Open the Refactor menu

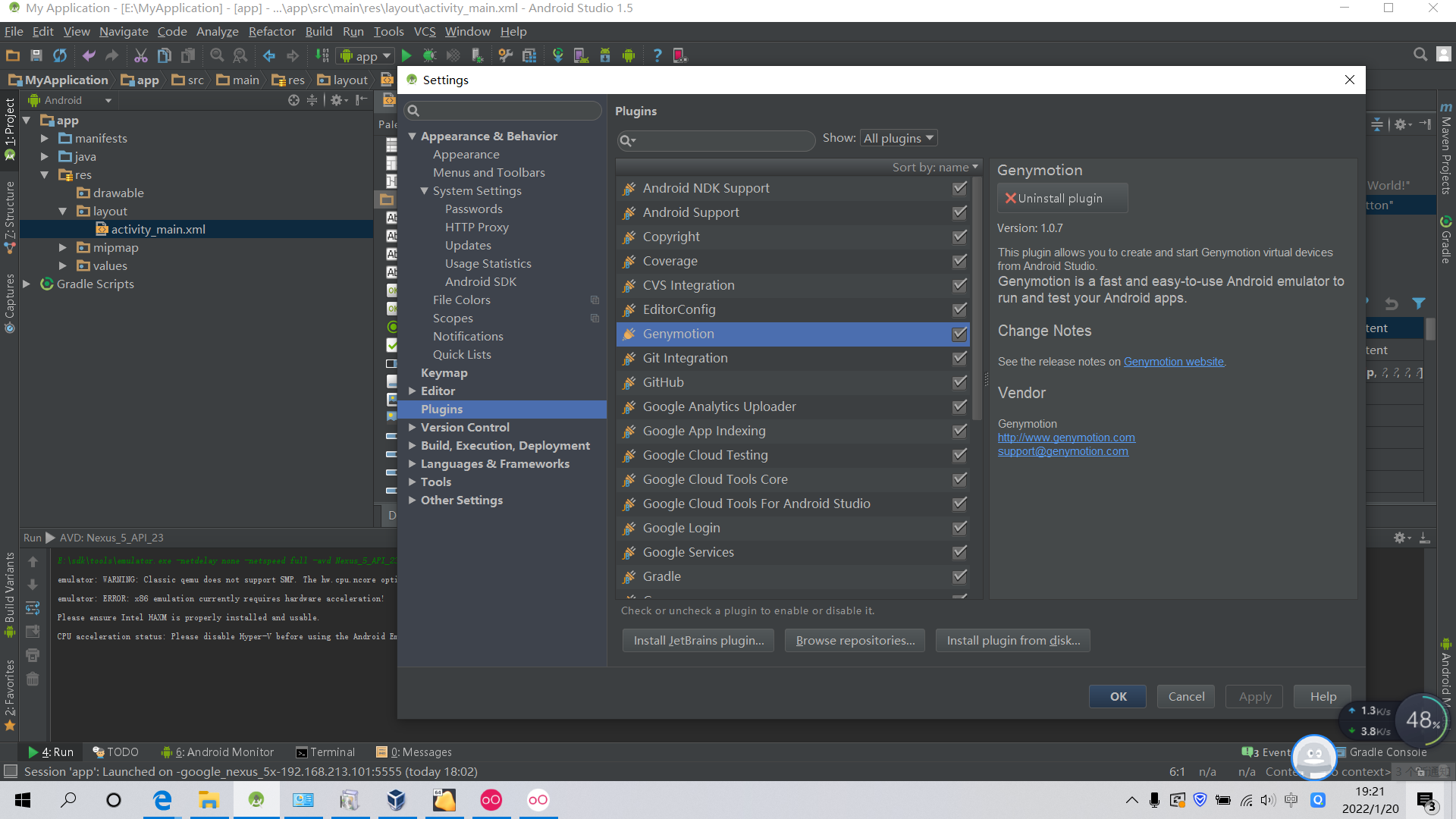[x=271, y=32]
